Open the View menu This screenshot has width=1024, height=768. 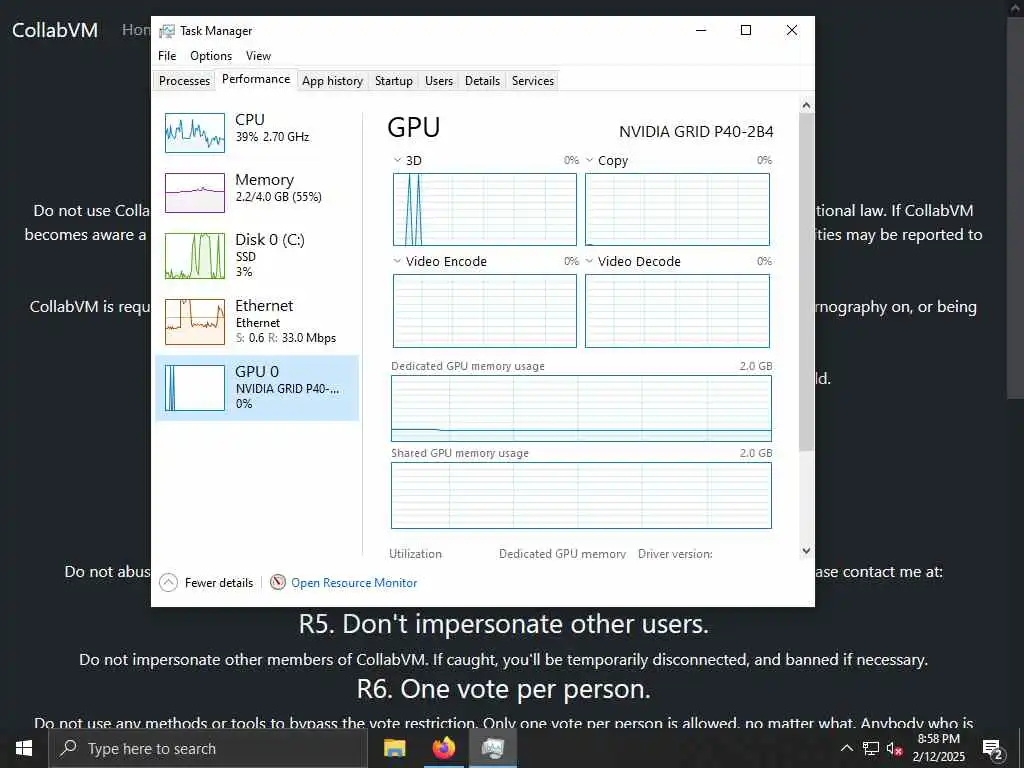pos(258,56)
